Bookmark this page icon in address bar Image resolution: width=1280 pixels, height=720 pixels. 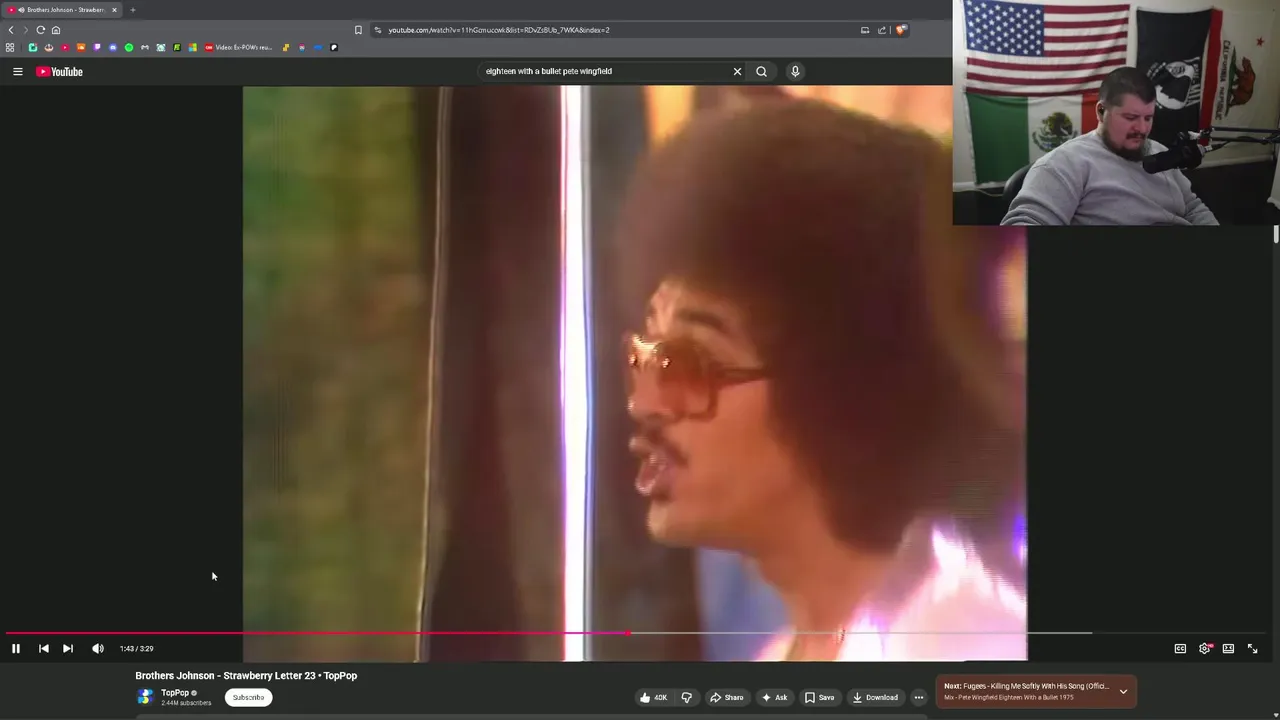click(358, 30)
